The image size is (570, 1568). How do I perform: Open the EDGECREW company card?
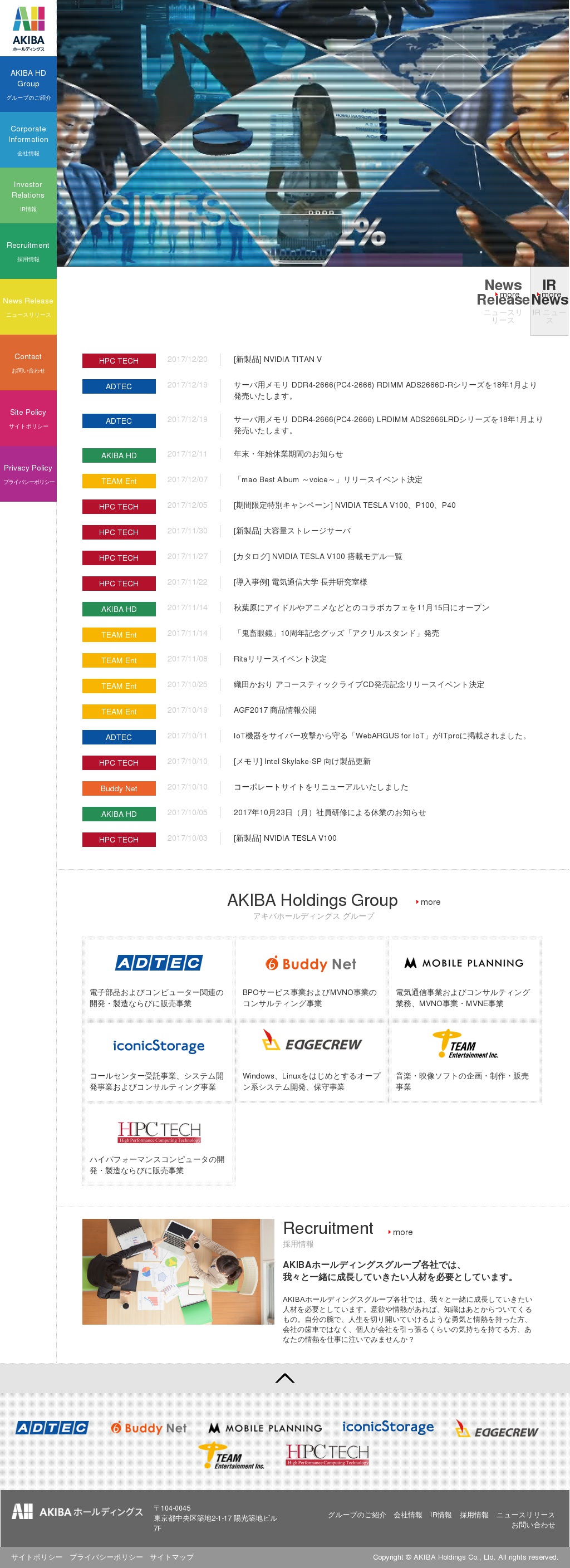point(311,1061)
